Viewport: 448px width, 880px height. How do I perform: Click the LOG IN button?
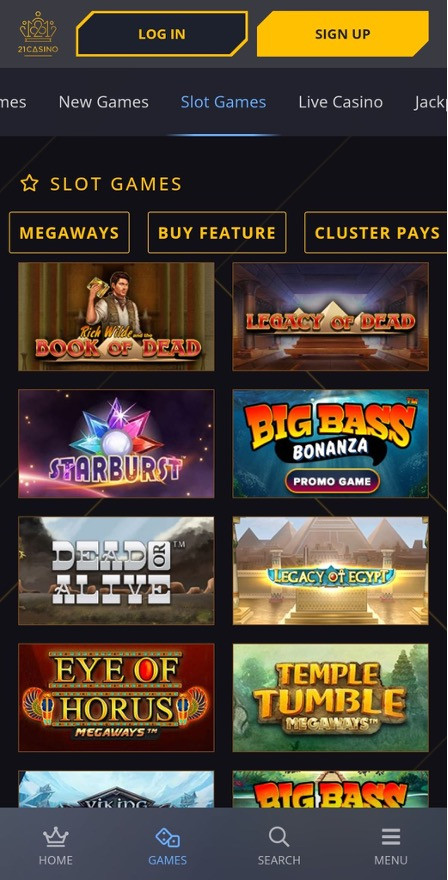[162, 34]
